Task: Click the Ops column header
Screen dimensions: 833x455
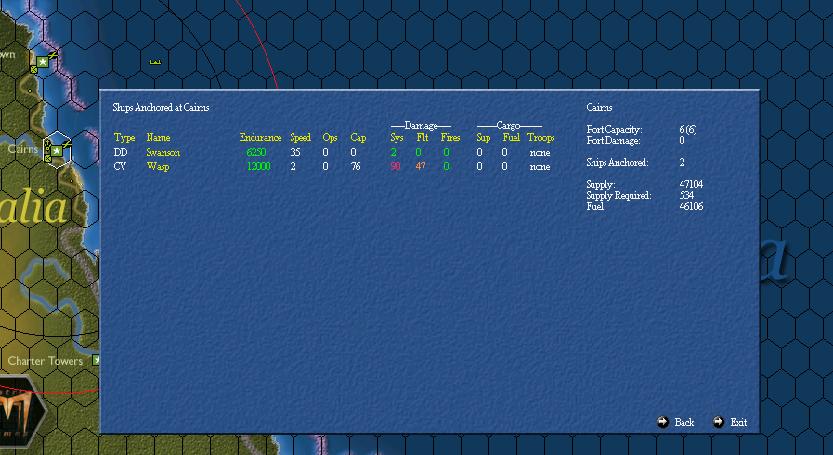Action: click(x=329, y=138)
